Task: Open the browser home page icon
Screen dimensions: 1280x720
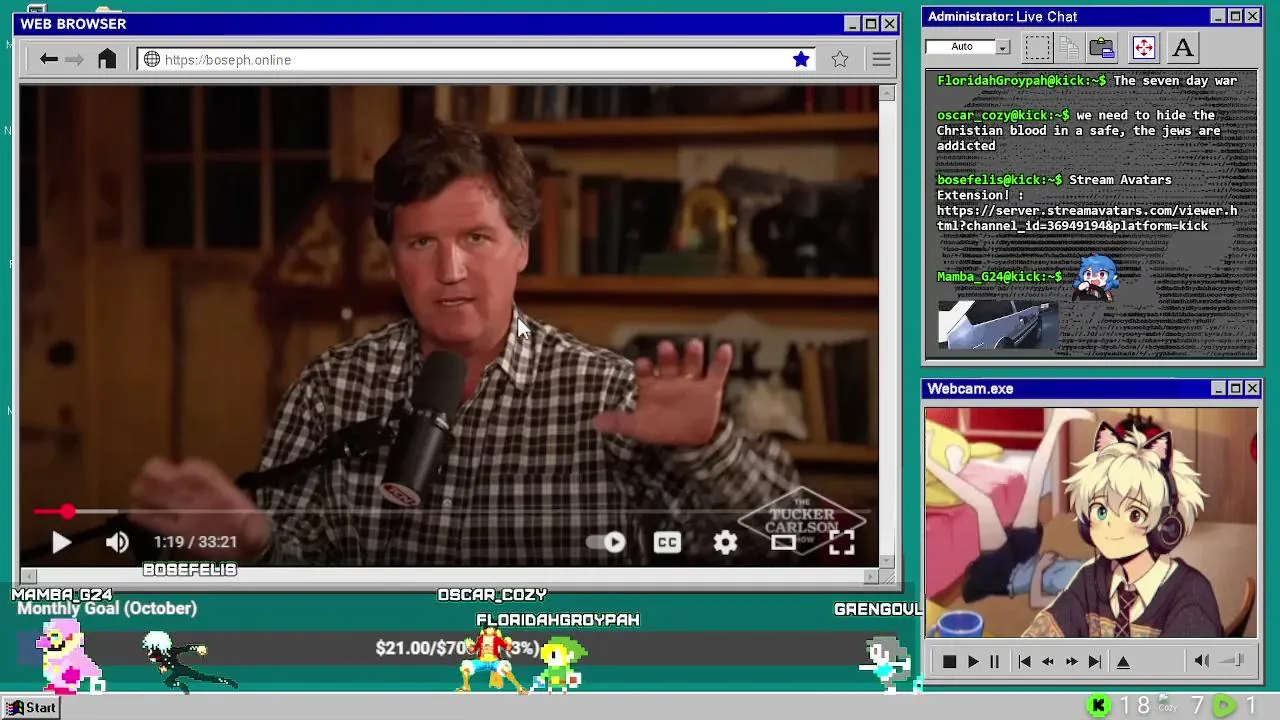Action: tap(107, 59)
